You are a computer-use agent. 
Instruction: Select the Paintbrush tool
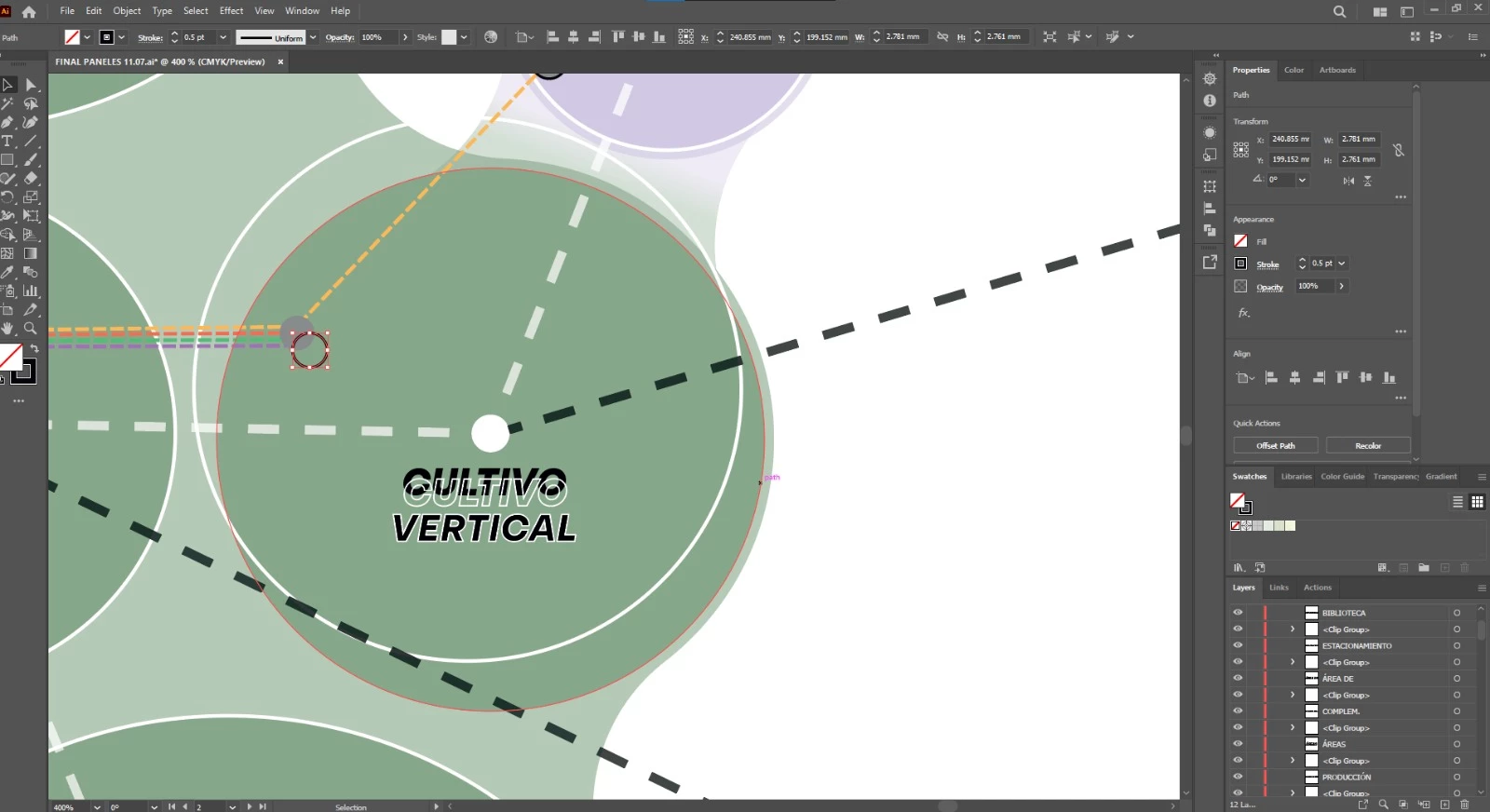click(x=31, y=159)
